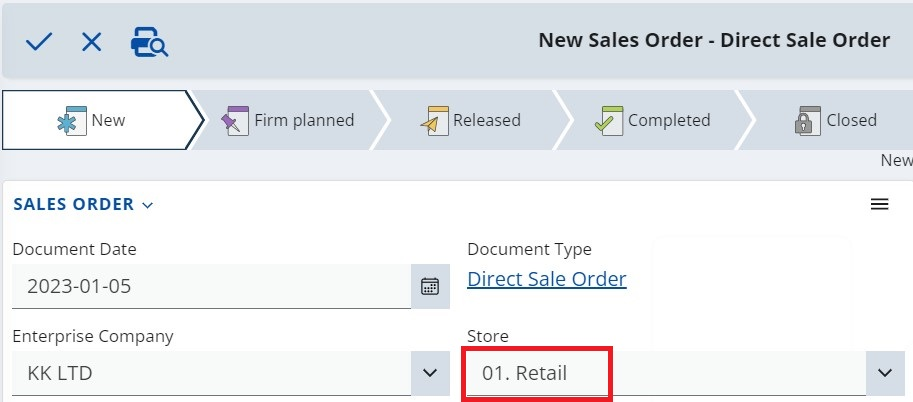
Task: Click the X cancel icon
Action: coord(91,41)
